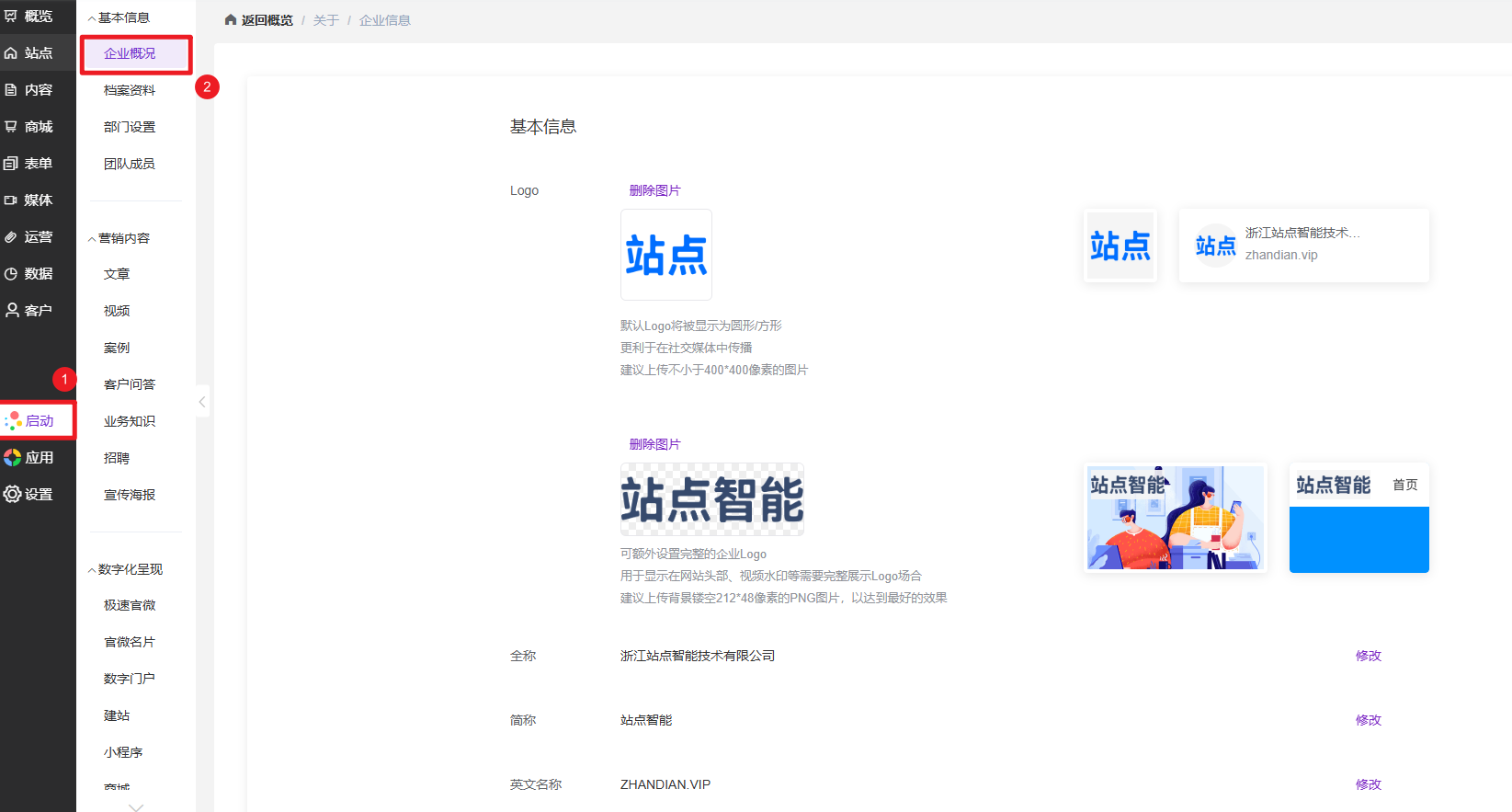Click the 站点智能 full logo image

coord(712,499)
